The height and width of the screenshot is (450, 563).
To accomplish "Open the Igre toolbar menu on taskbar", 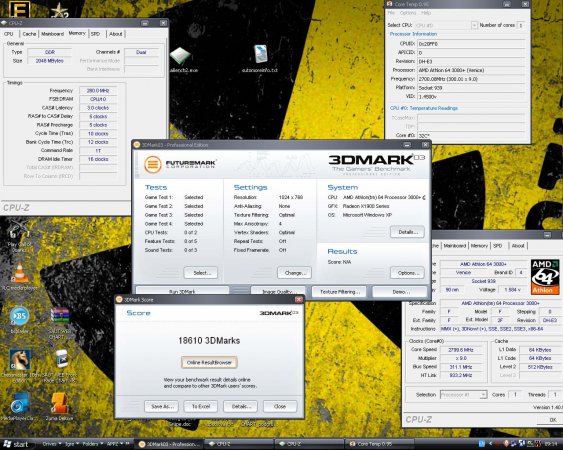I will 71,444.
